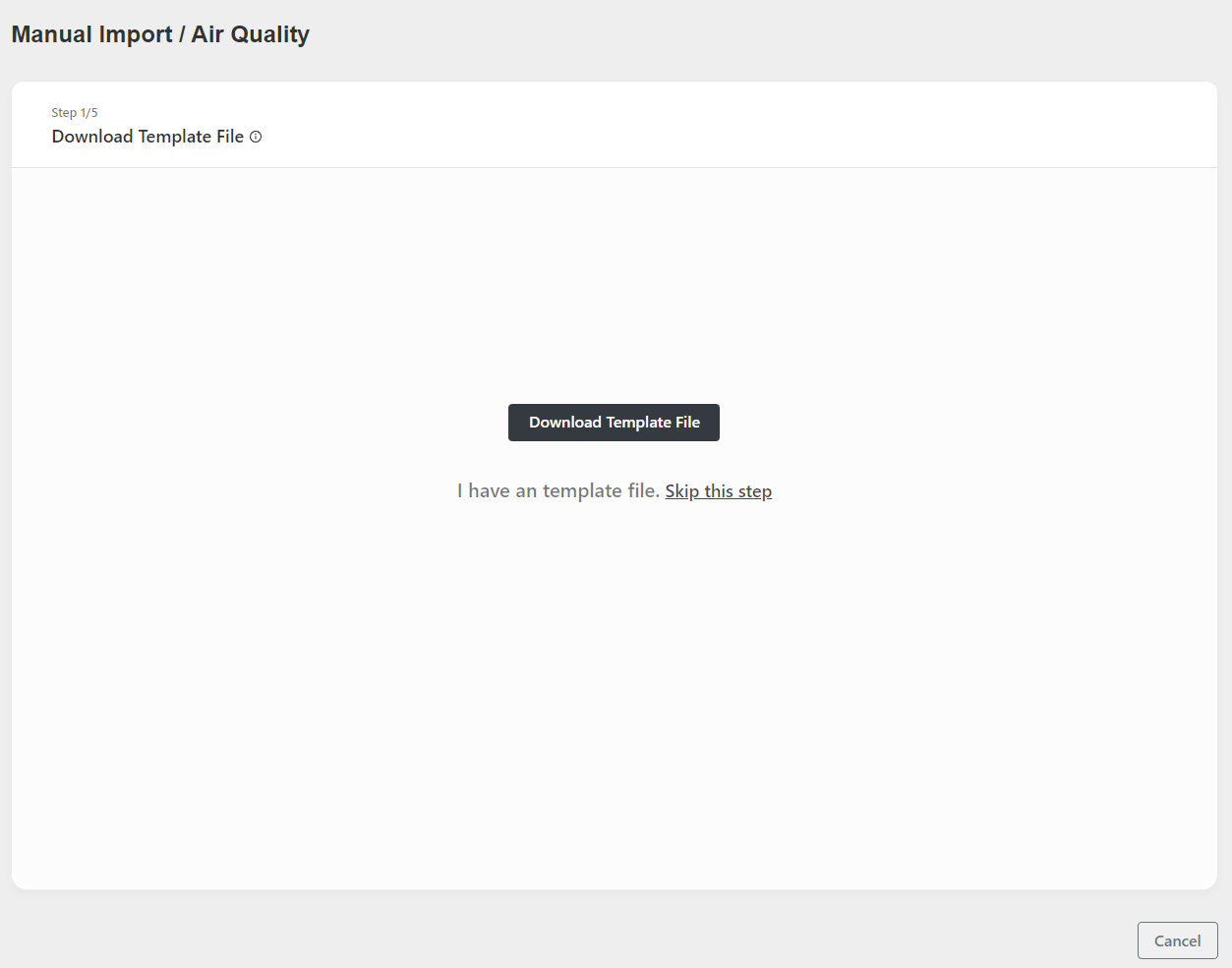Start the template download with the center button
The width and height of the screenshot is (1232, 968).
click(614, 423)
